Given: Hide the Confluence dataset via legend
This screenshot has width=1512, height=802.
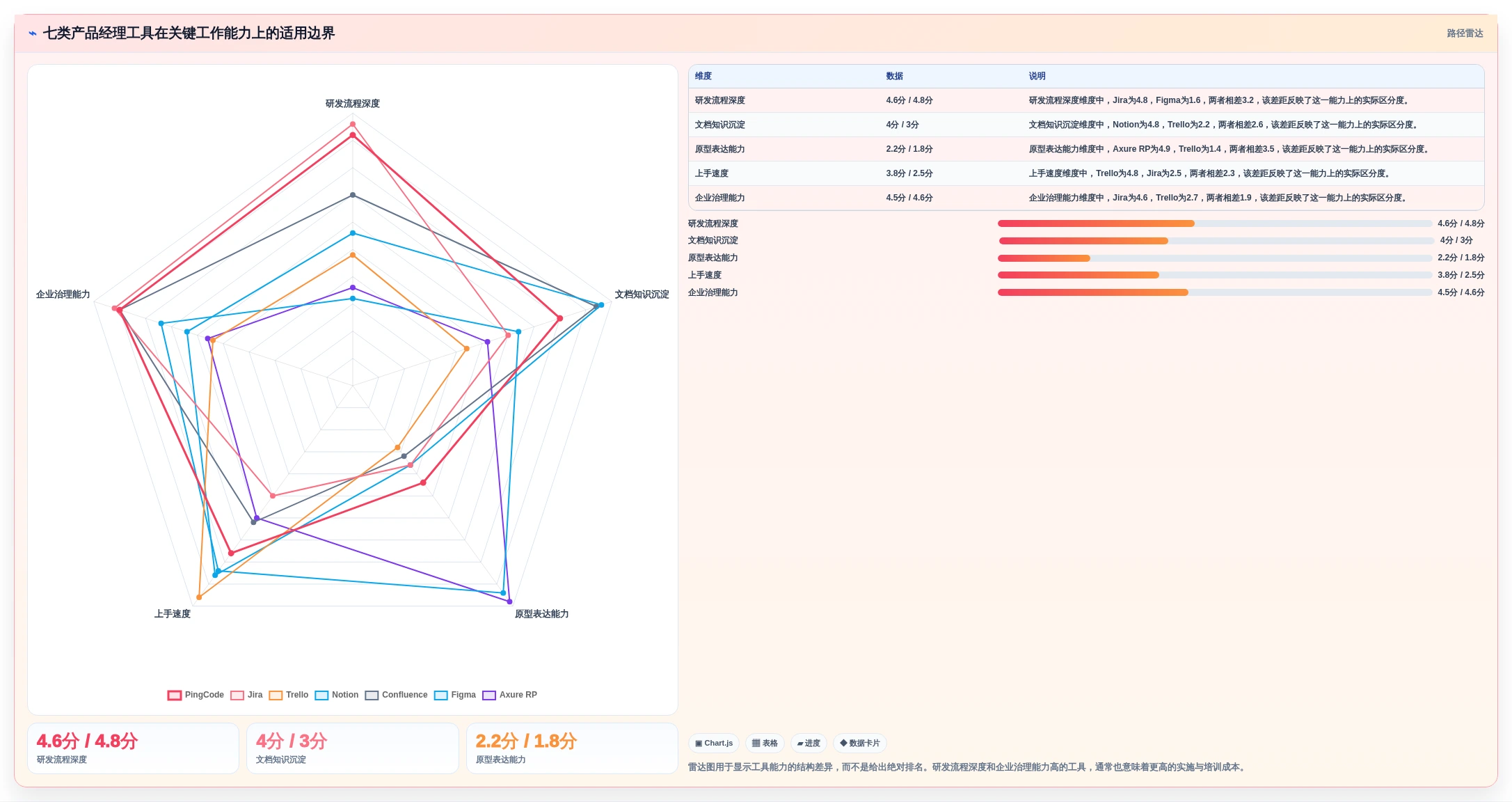Looking at the screenshot, I should pos(372,695).
